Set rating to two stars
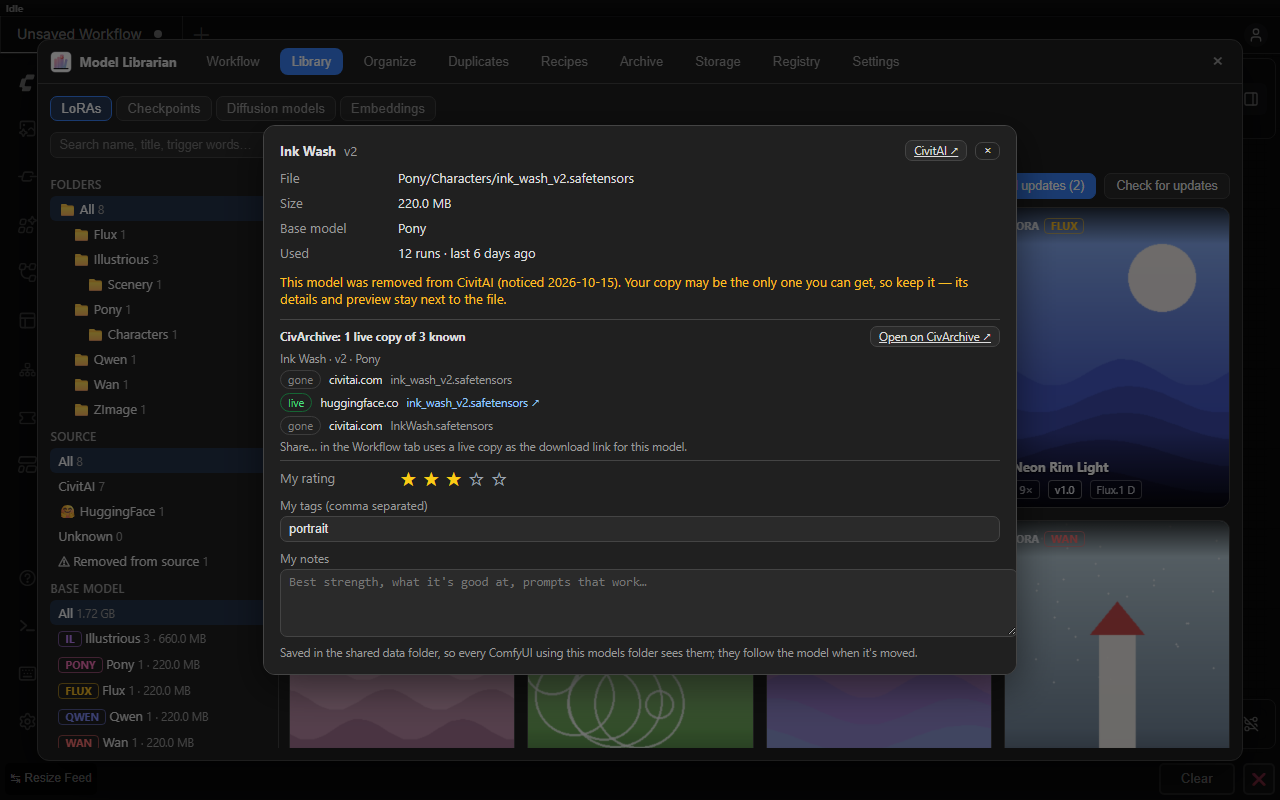1280x800 pixels. tap(431, 480)
